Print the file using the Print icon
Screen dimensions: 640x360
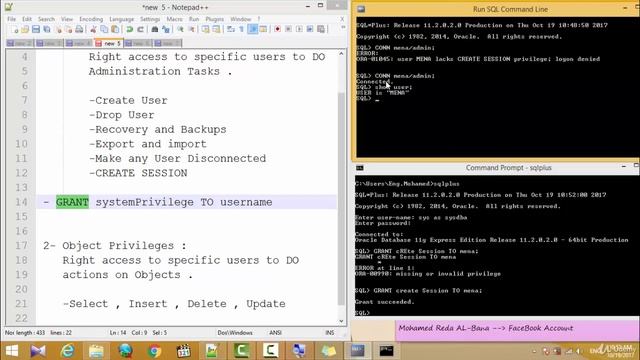80,29
